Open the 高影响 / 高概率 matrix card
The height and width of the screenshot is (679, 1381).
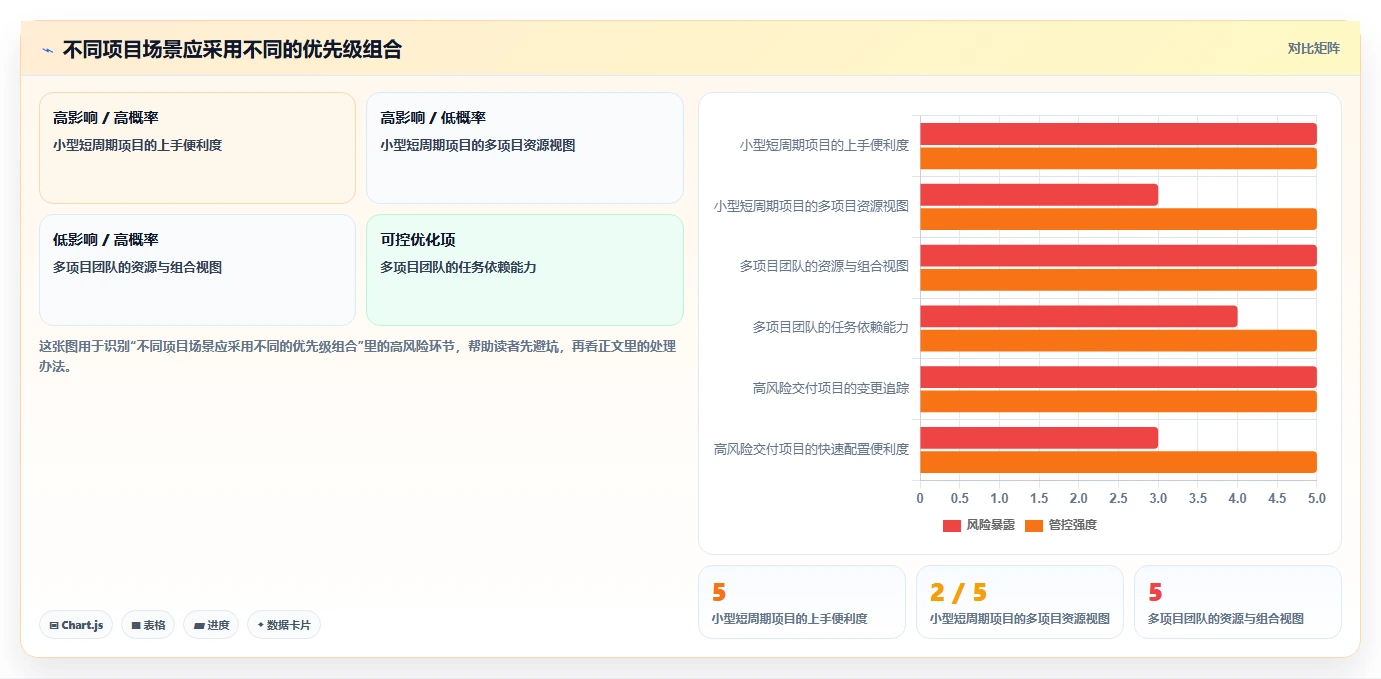coord(197,148)
